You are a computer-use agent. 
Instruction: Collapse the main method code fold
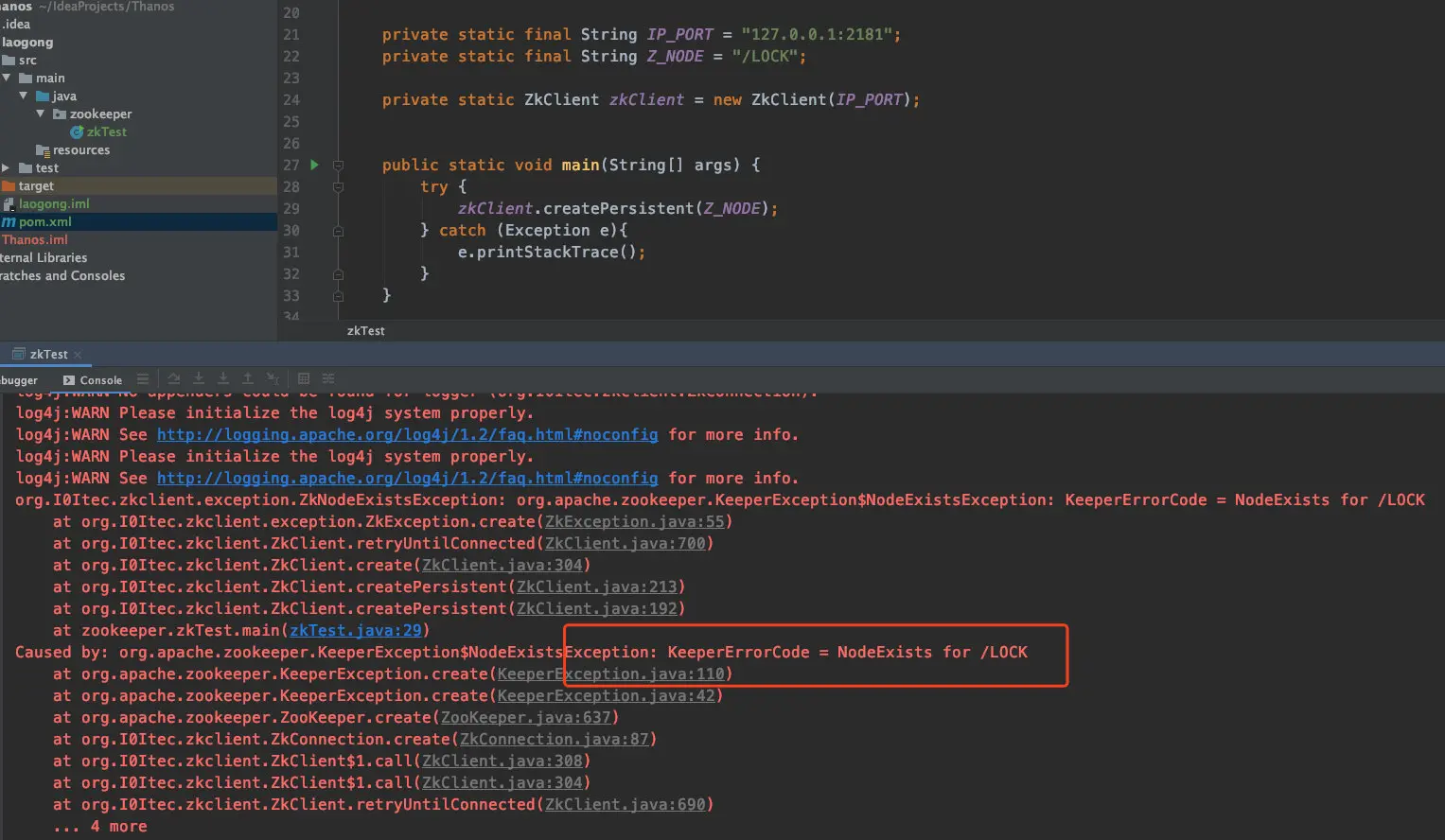pyautogui.click(x=338, y=166)
